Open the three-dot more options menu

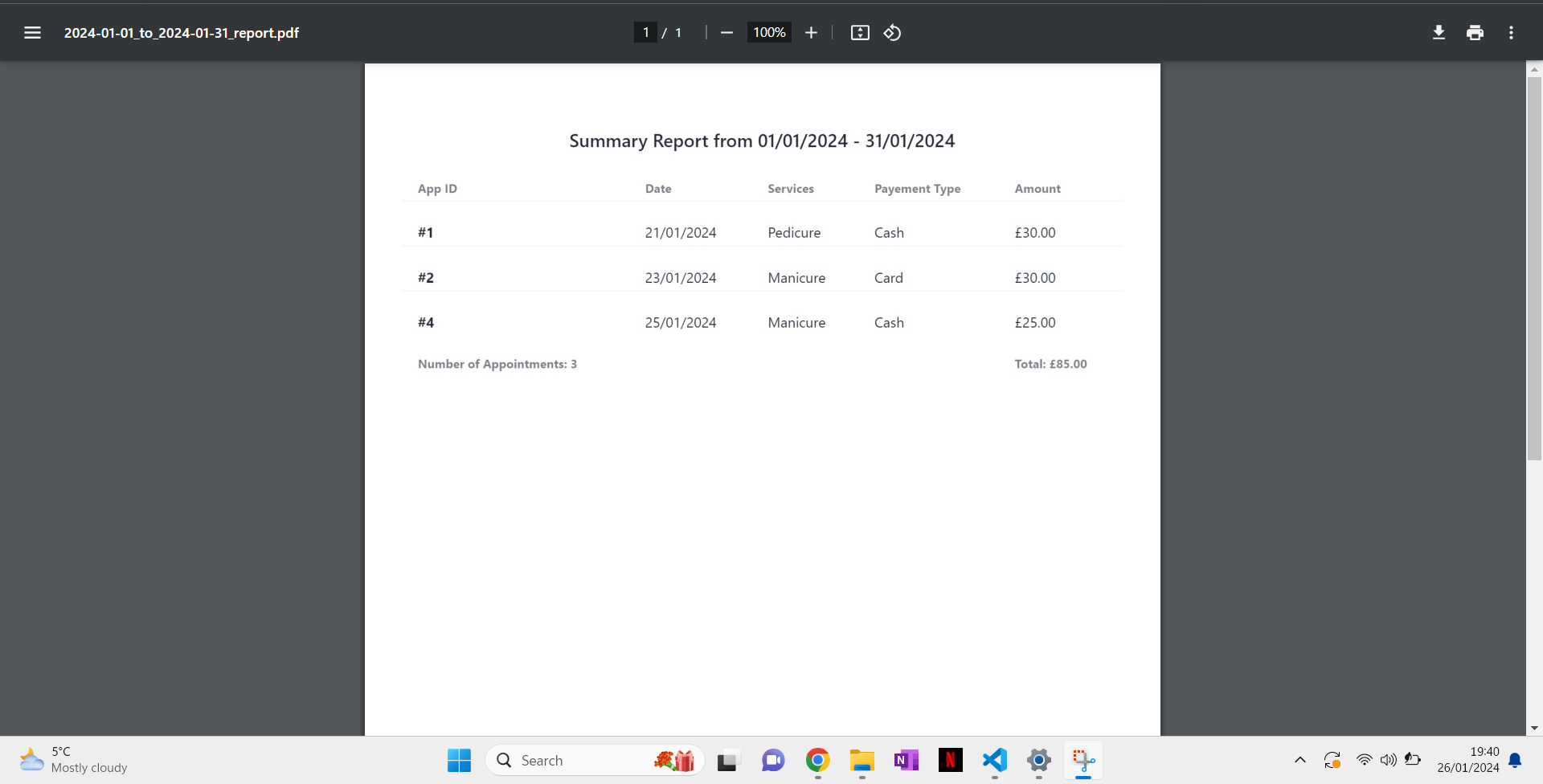tap(1510, 32)
